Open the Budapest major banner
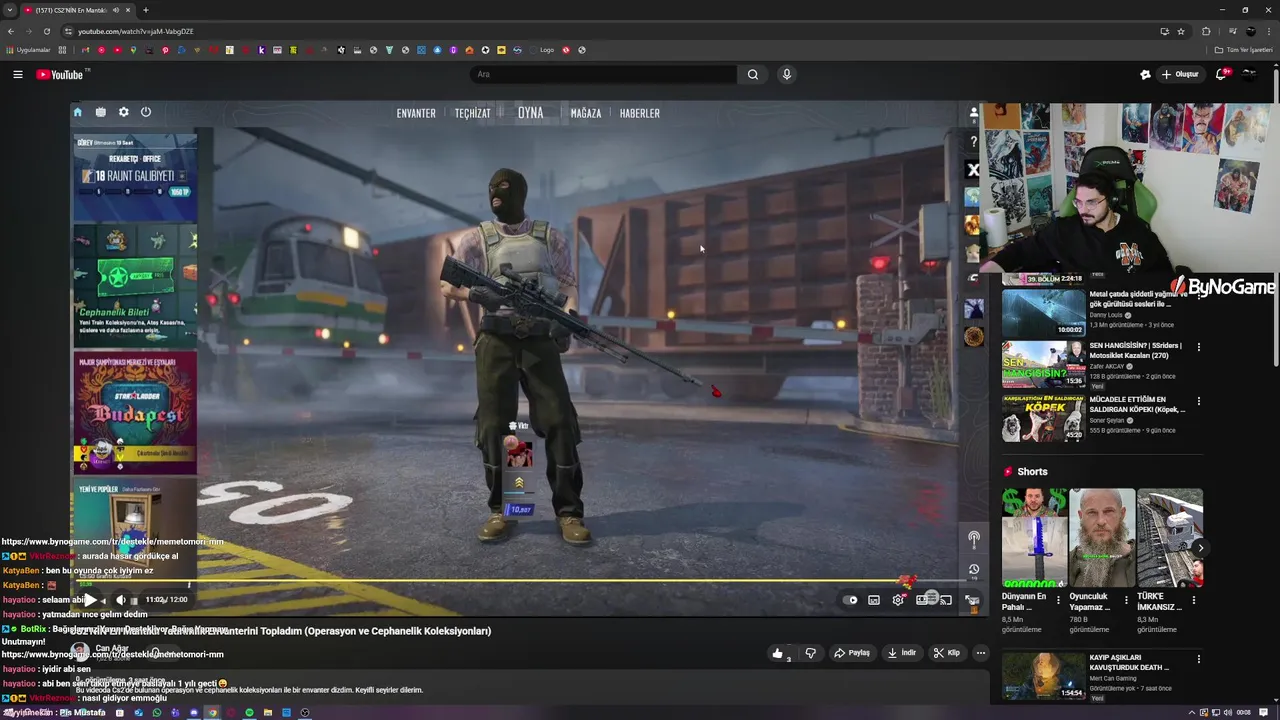1280x720 pixels. coord(135,413)
